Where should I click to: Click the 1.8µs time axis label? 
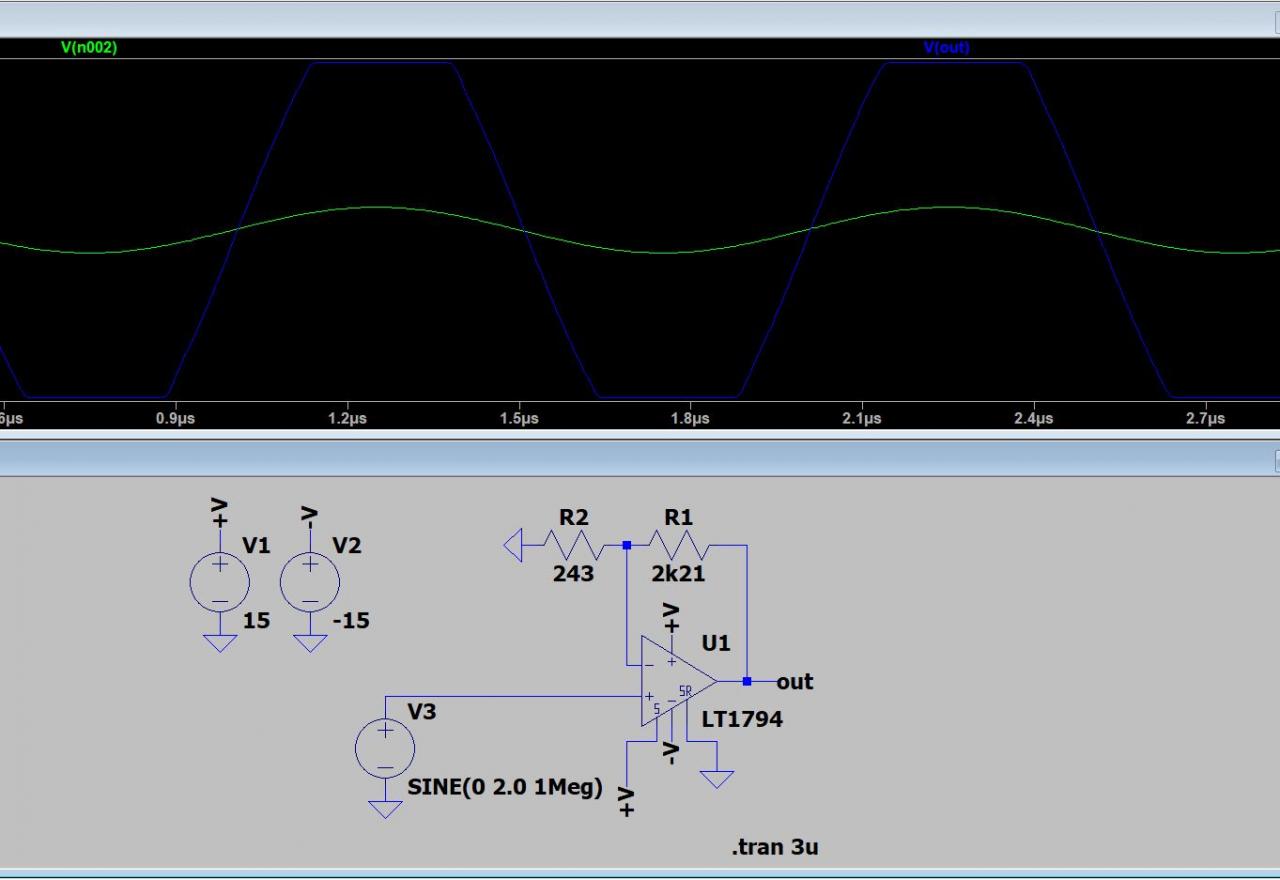(x=690, y=419)
